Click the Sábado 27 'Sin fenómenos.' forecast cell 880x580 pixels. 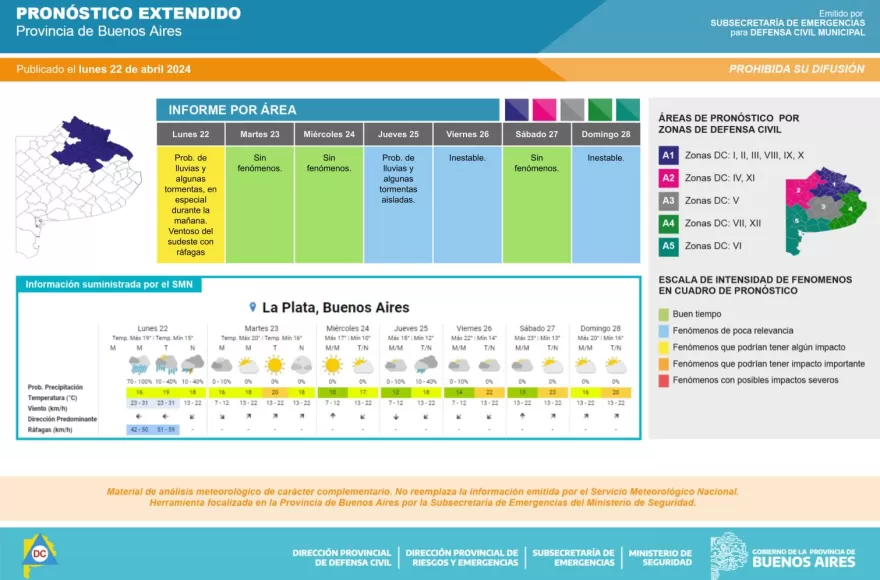click(x=537, y=205)
